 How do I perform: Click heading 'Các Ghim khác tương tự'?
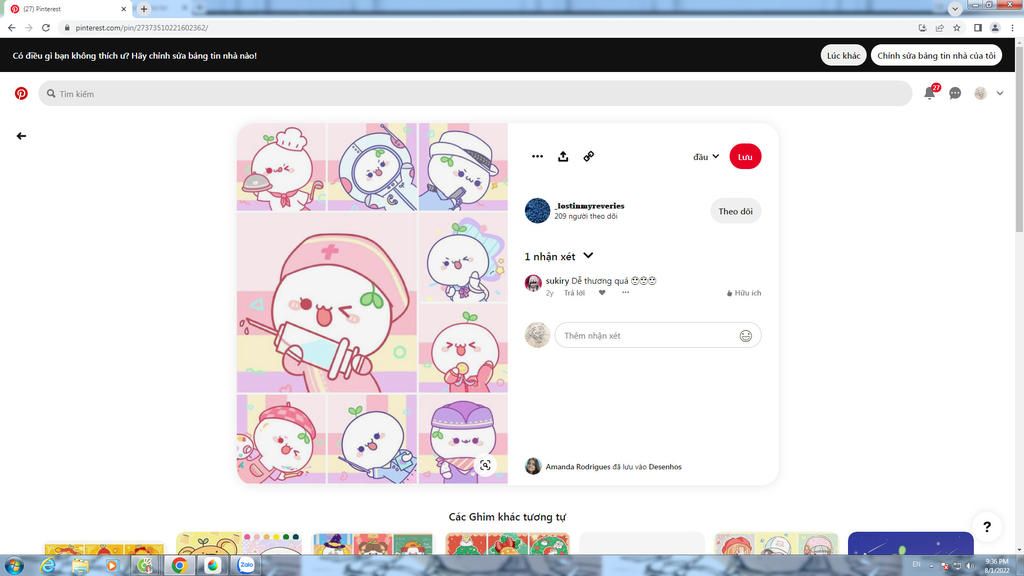point(507,517)
